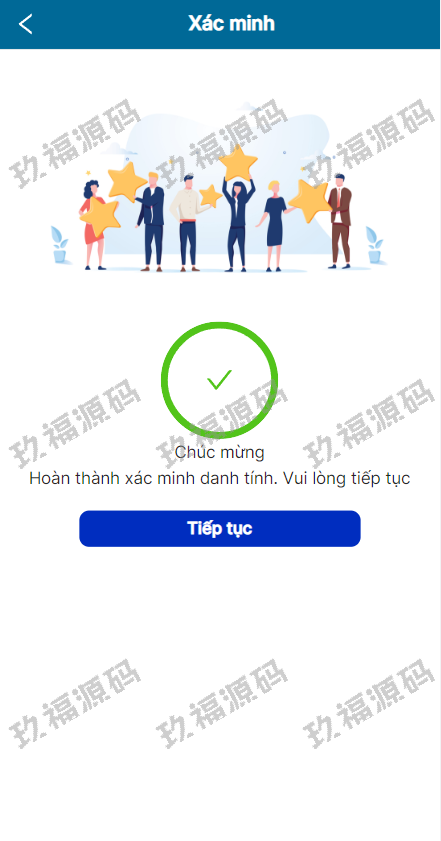This screenshot has height=841, width=441.
Task: Click the right potted plant
Action: point(374,245)
